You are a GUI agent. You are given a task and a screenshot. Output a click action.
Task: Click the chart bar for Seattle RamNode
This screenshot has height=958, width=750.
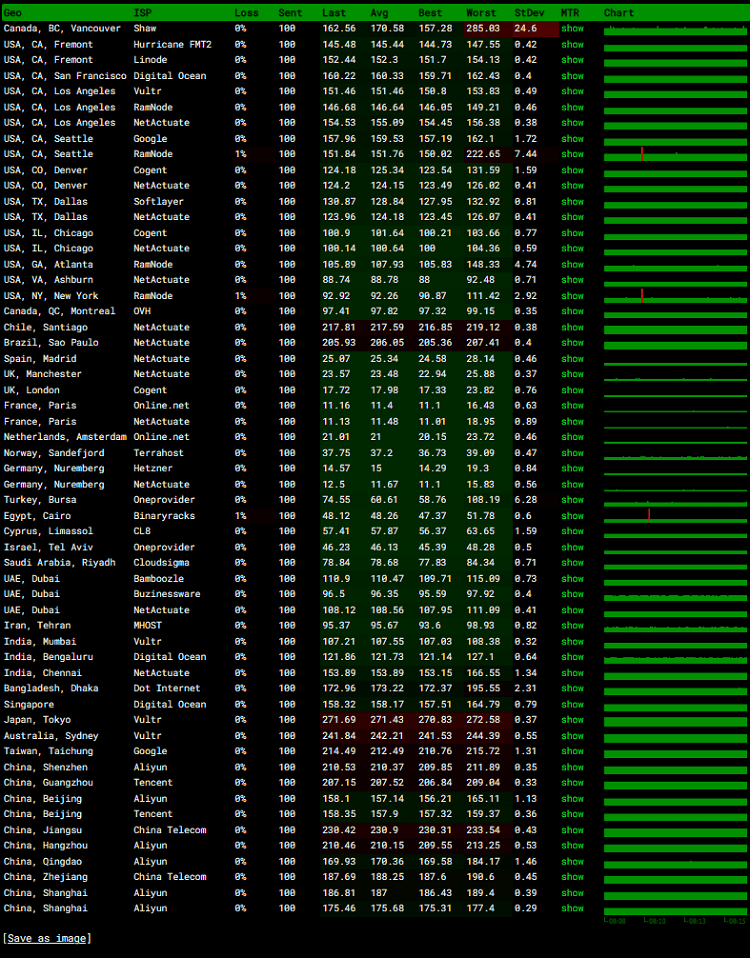click(x=675, y=156)
